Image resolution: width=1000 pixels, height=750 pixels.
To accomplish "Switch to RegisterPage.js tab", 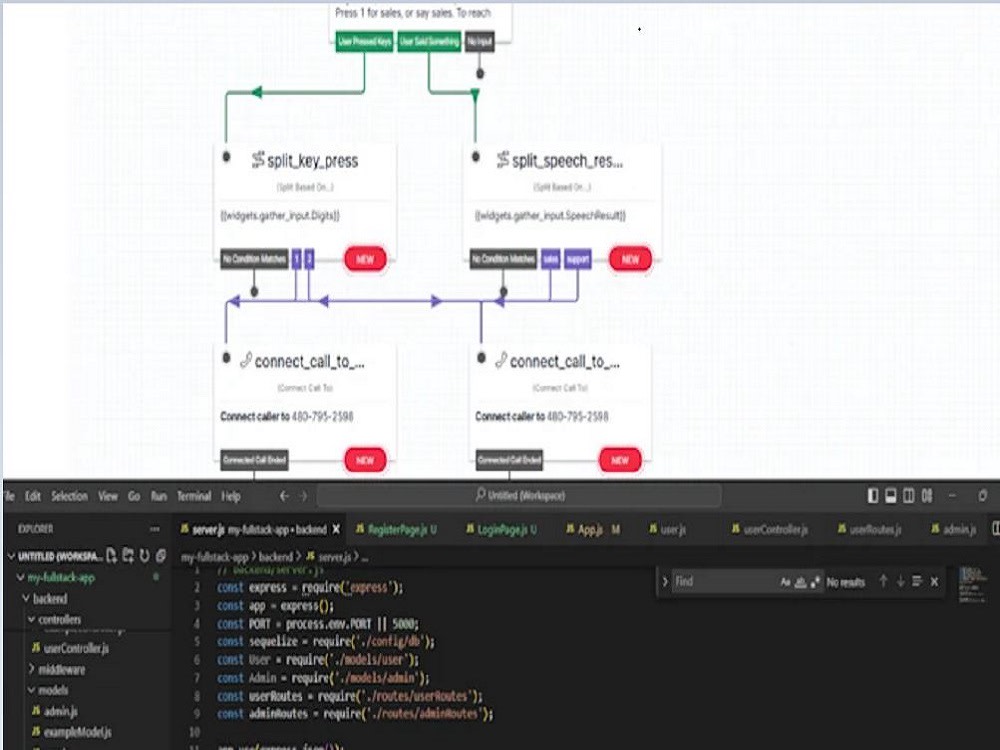I will pos(397,529).
